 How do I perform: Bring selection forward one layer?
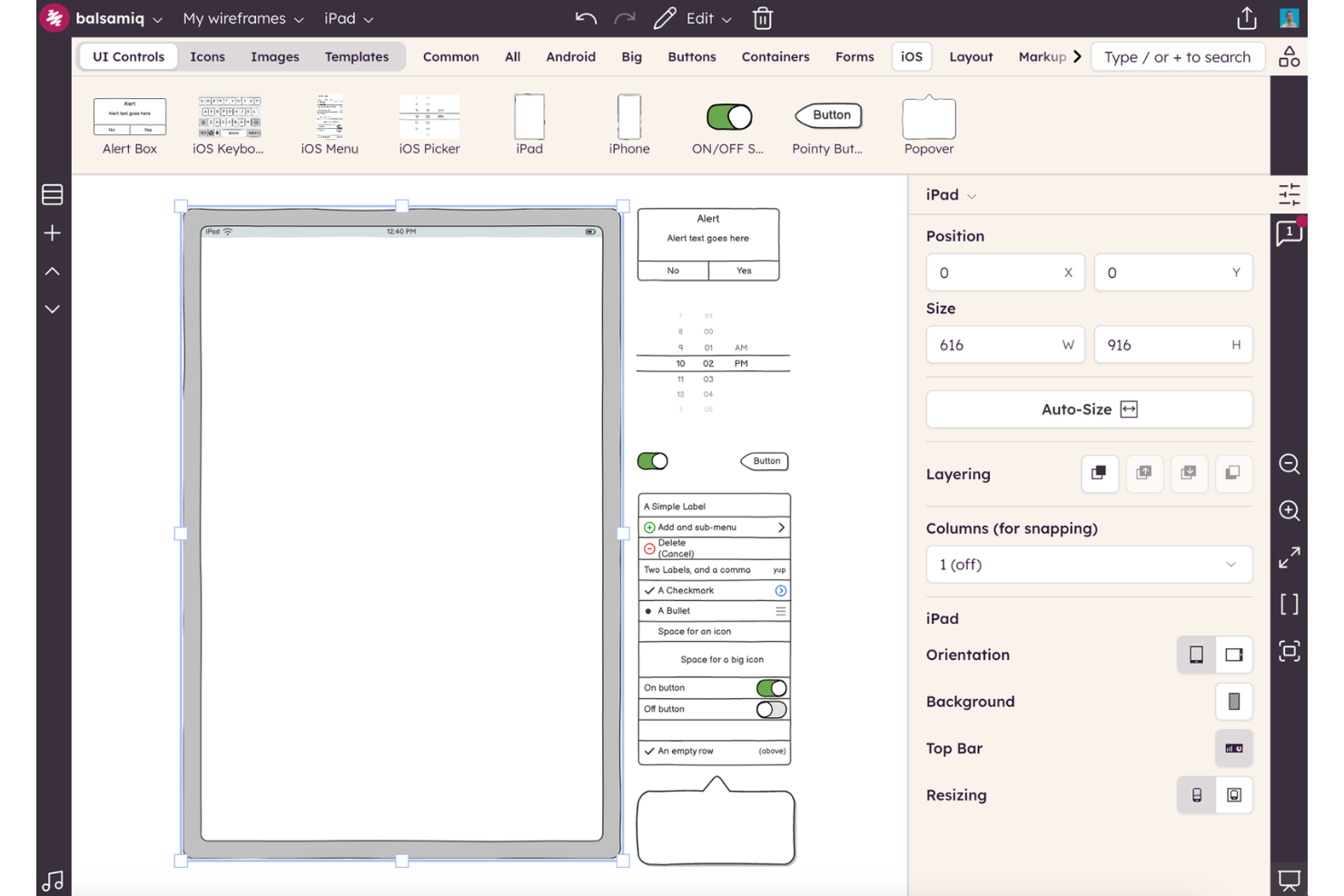1143,473
